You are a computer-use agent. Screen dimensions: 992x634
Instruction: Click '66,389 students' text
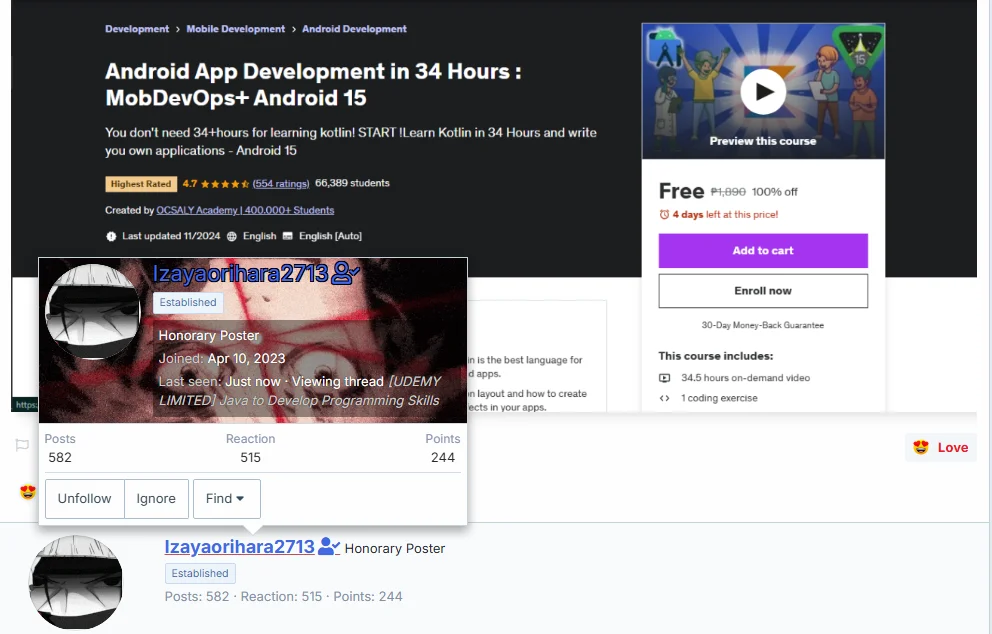point(352,183)
